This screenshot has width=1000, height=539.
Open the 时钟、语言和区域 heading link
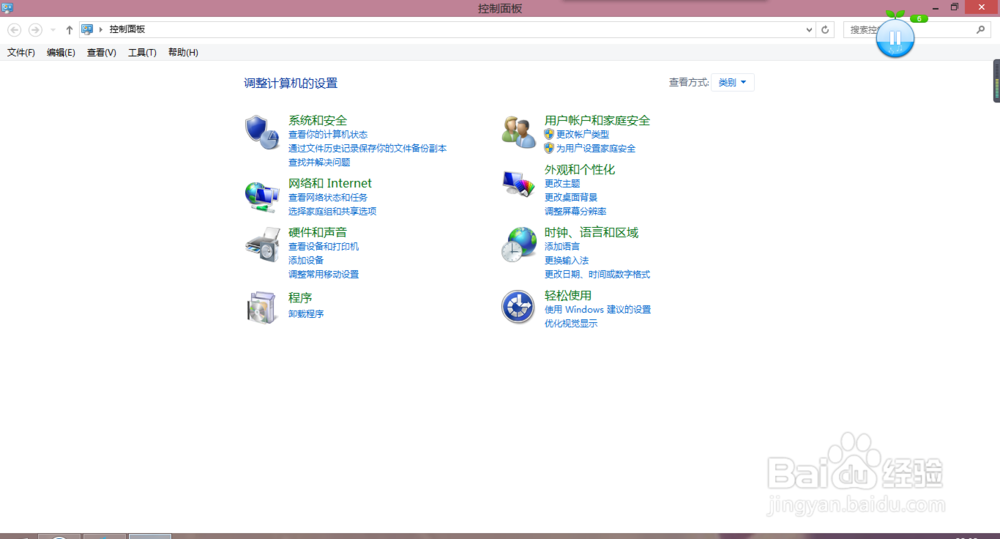point(591,232)
